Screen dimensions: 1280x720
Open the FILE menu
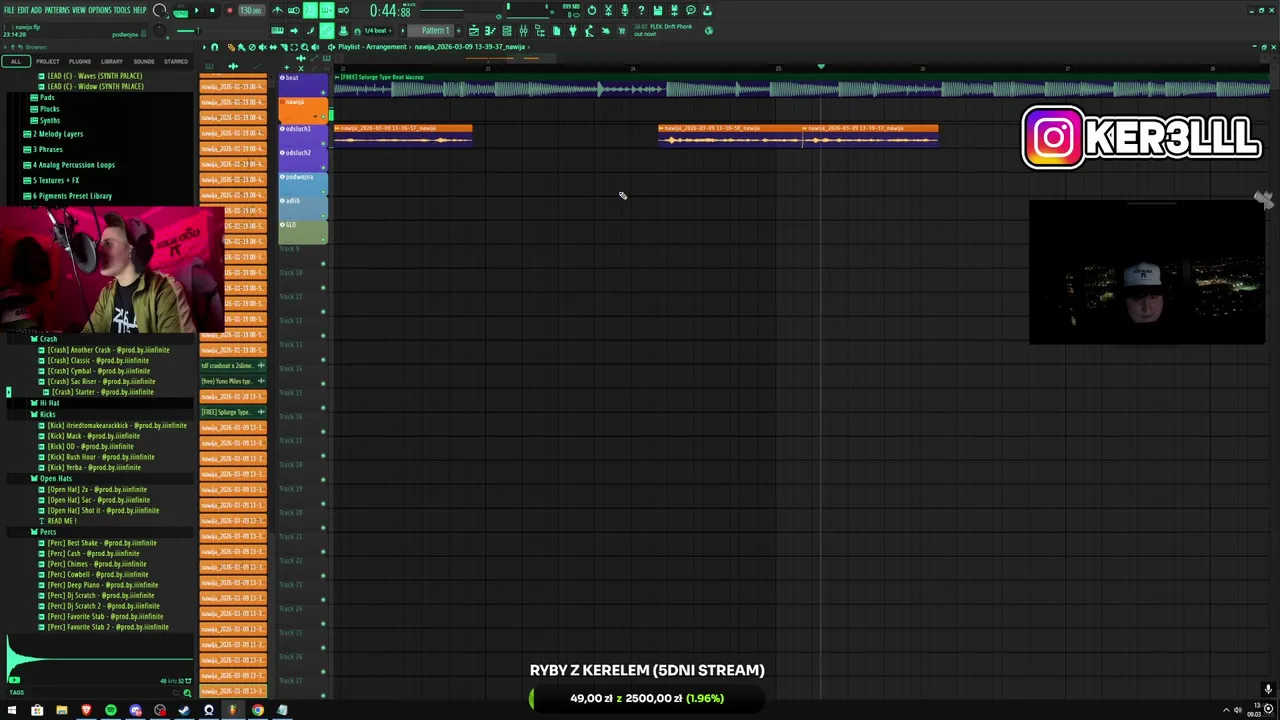pyautogui.click(x=9, y=10)
